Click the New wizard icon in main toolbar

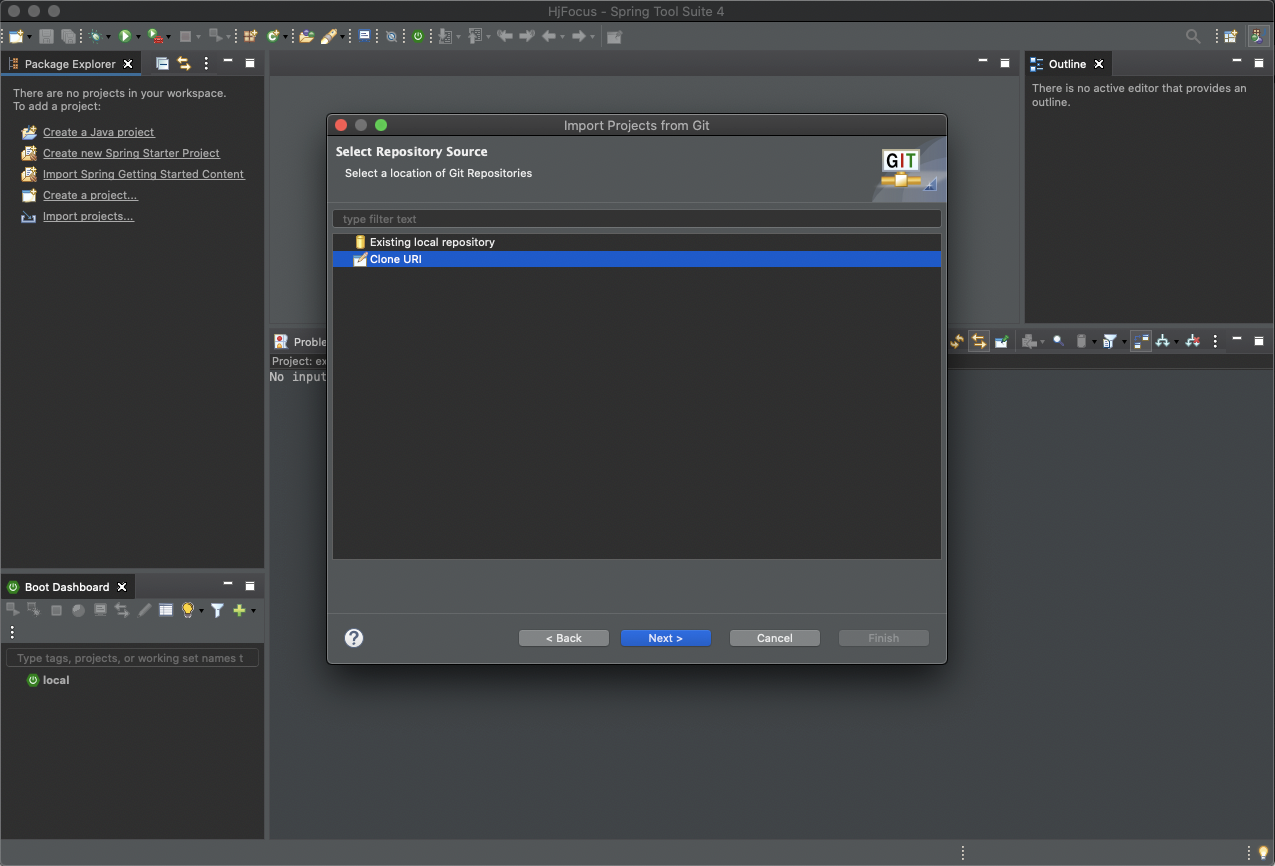pyautogui.click(x=16, y=36)
